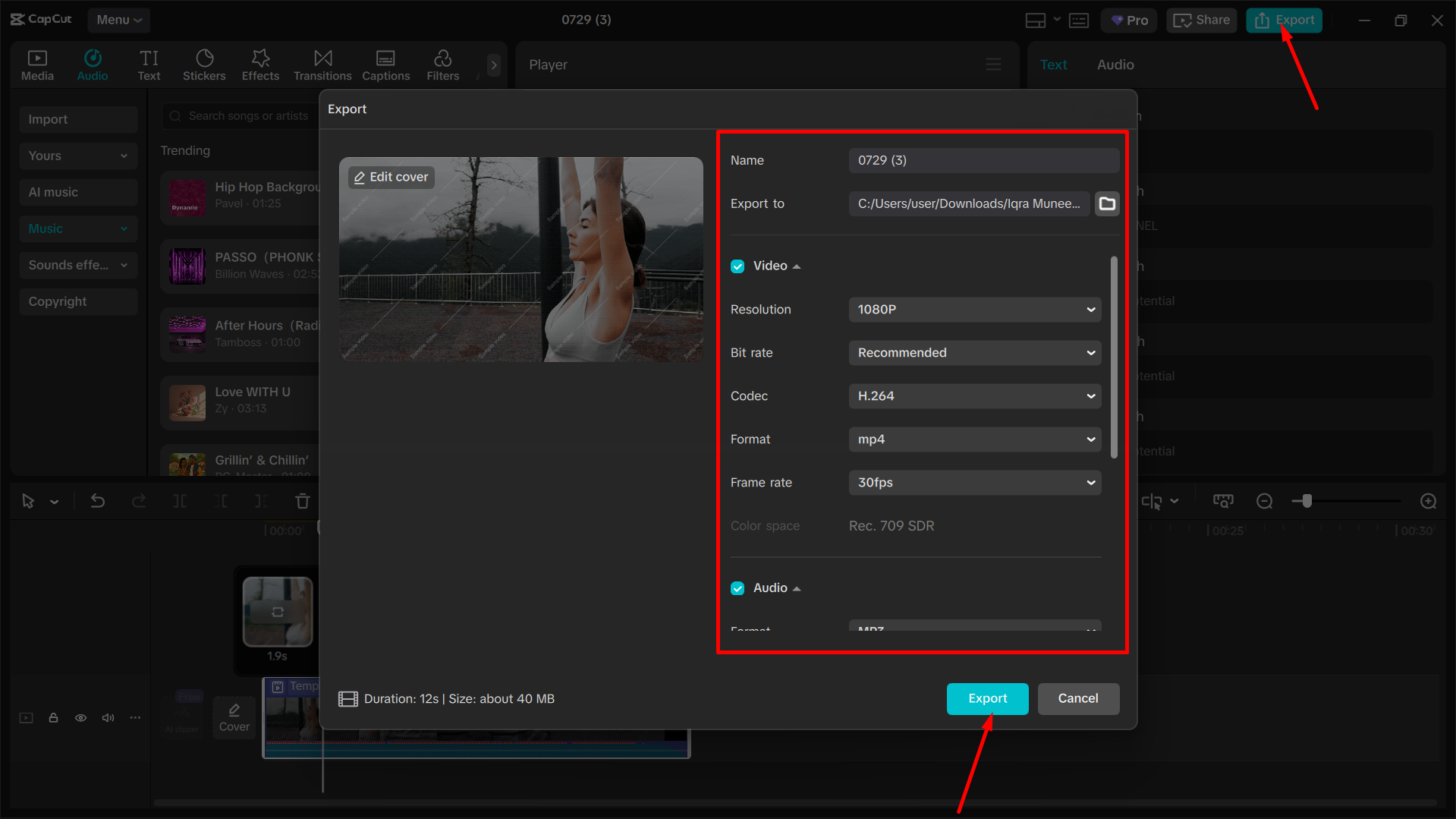This screenshot has height=819, width=1456.
Task: Open the Menu dropdown
Action: (x=118, y=20)
